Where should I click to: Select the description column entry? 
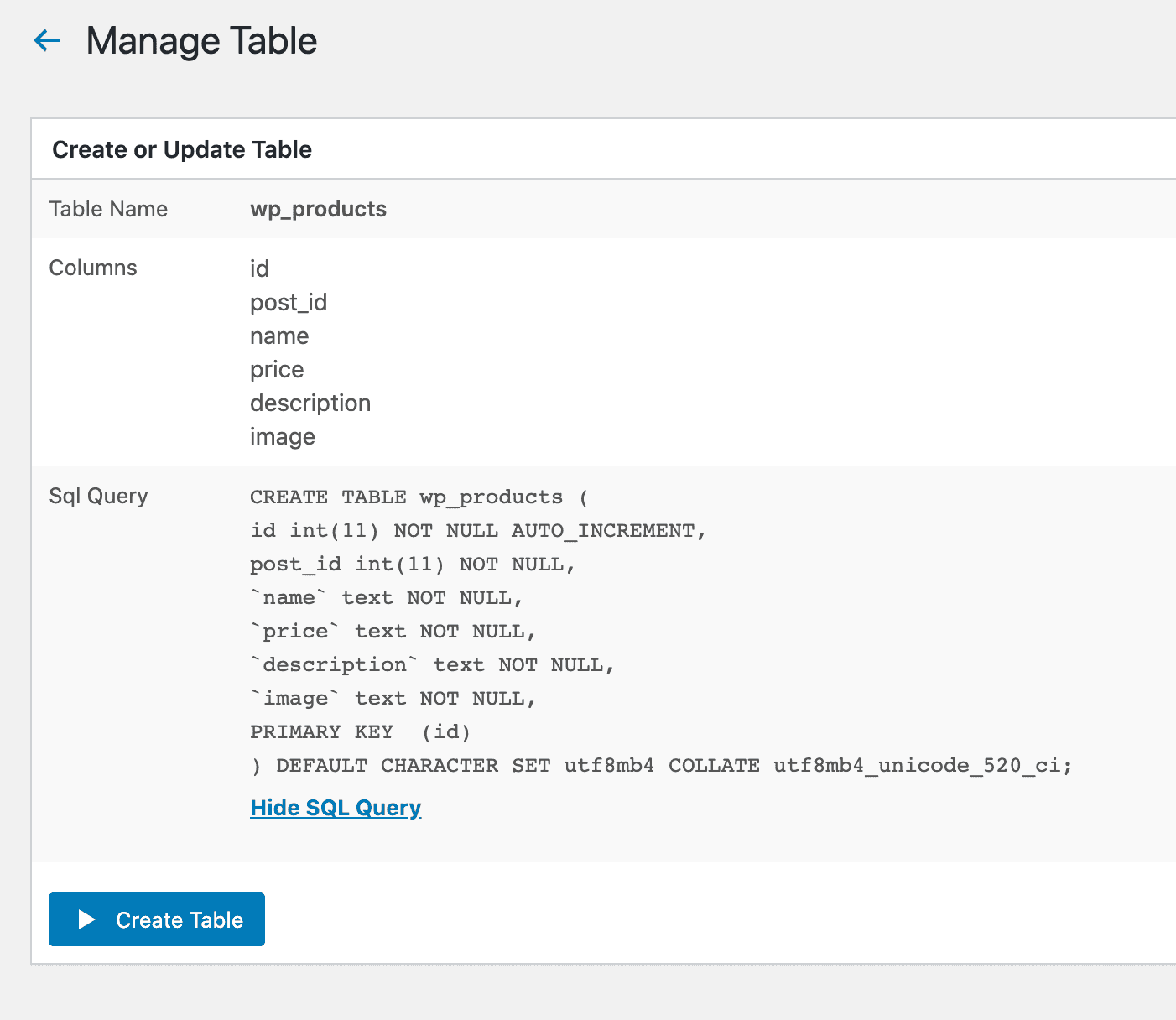tap(310, 403)
